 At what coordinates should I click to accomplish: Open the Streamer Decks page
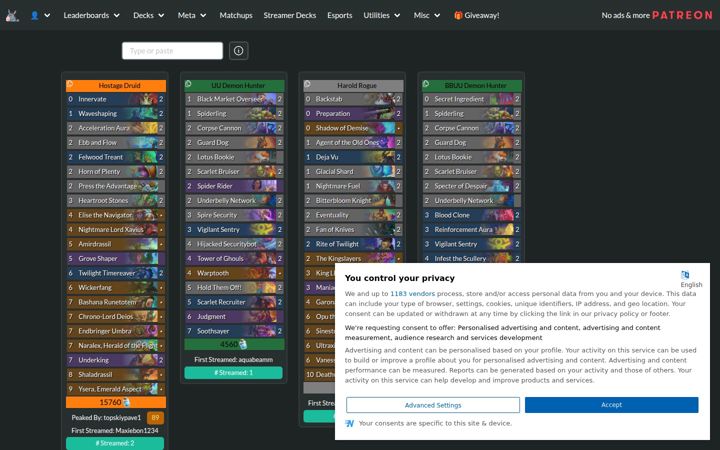(290, 15)
